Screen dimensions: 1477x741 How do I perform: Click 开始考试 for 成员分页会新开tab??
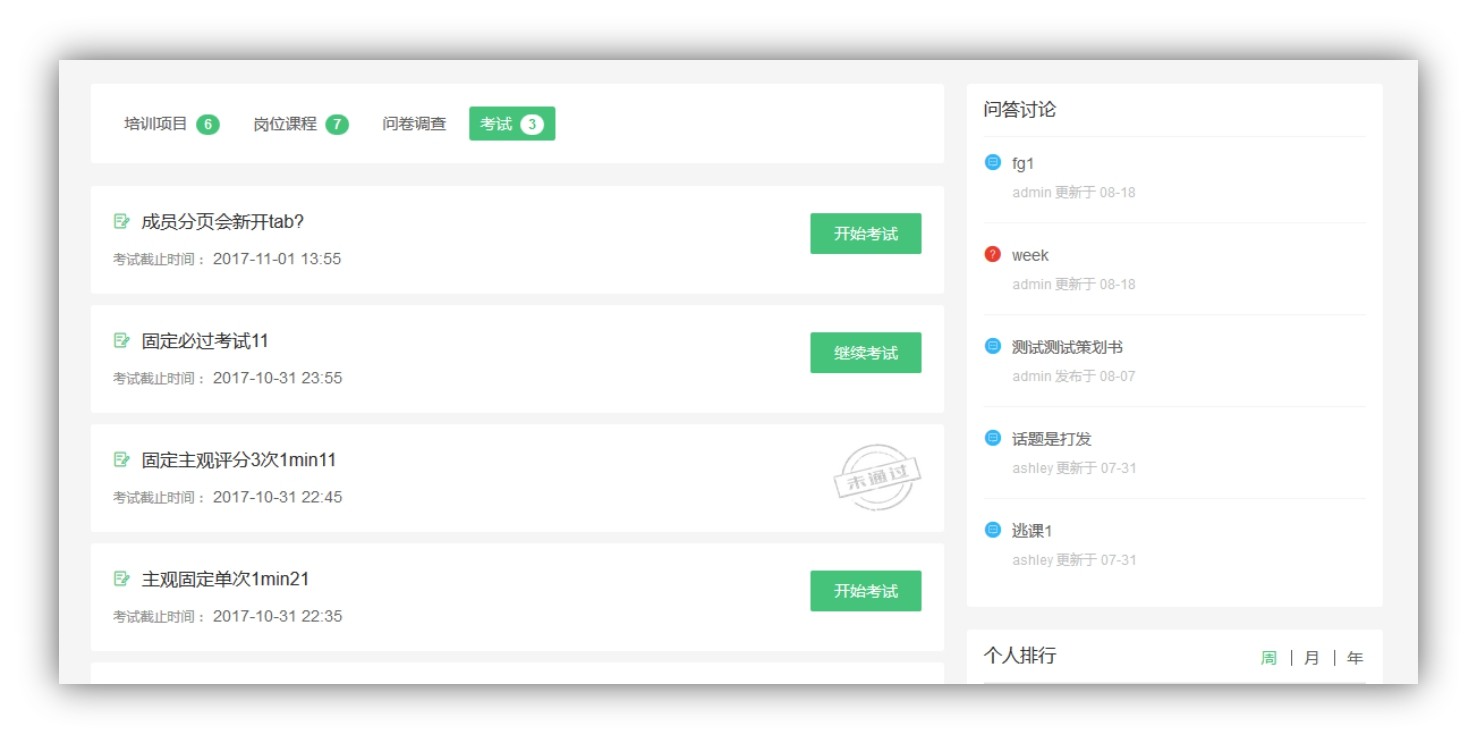865,233
